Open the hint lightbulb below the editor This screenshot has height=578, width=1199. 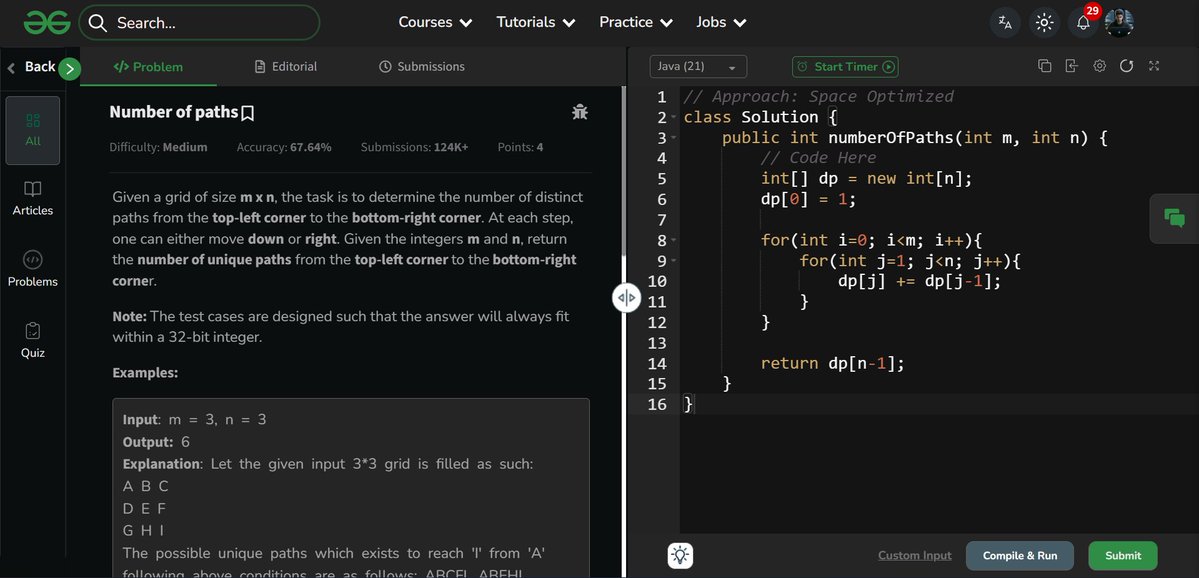click(x=679, y=555)
